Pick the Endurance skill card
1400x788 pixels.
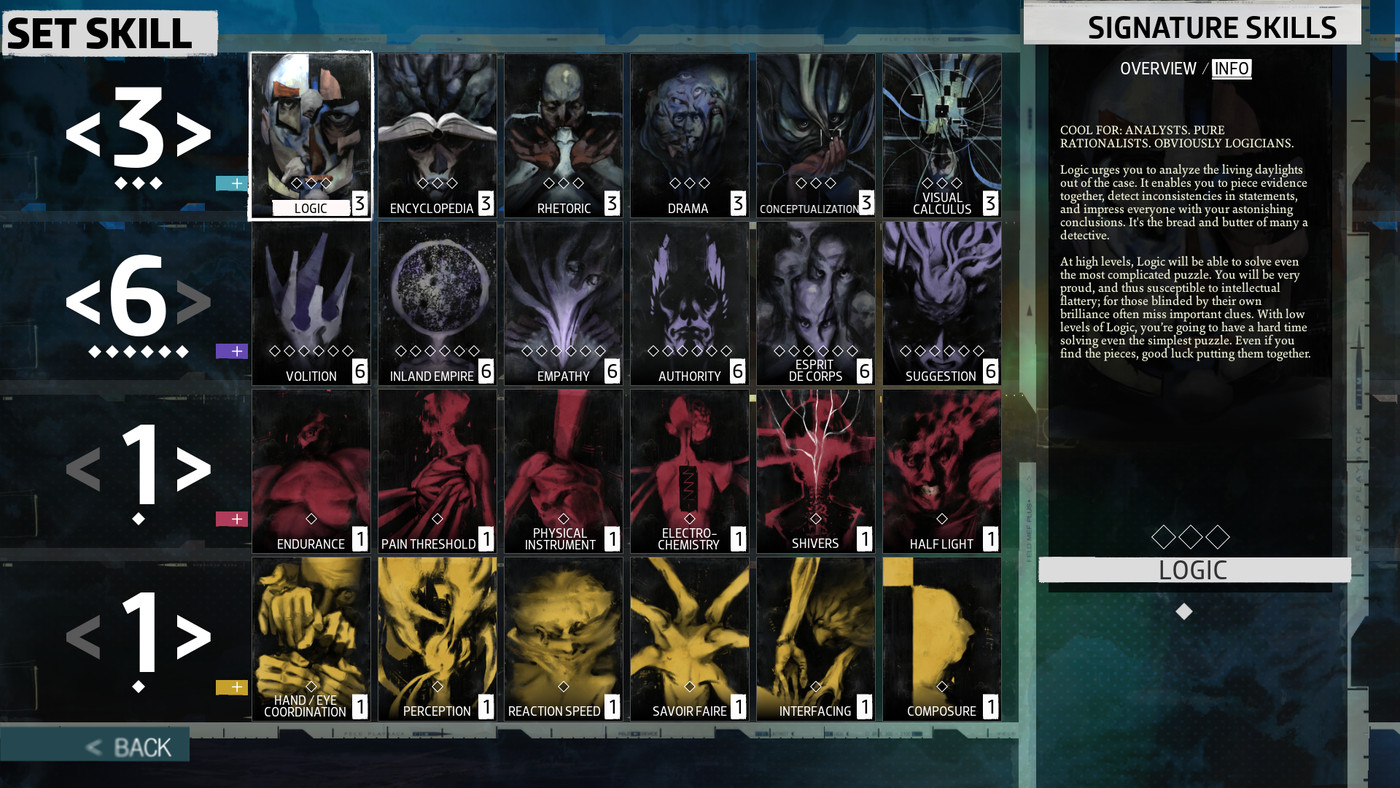click(x=311, y=472)
